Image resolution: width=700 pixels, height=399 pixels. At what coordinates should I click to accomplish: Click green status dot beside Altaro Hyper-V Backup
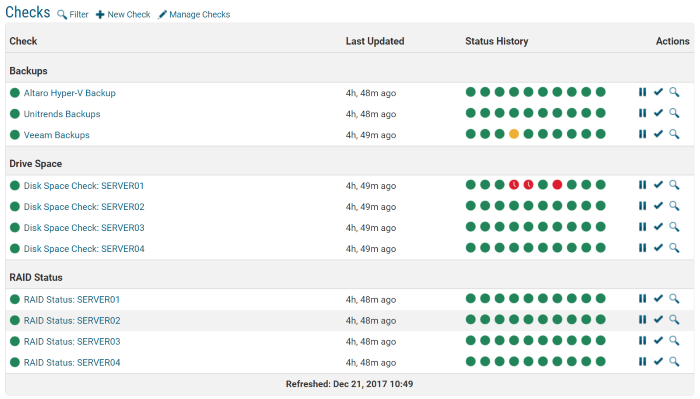(x=15, y=93)
